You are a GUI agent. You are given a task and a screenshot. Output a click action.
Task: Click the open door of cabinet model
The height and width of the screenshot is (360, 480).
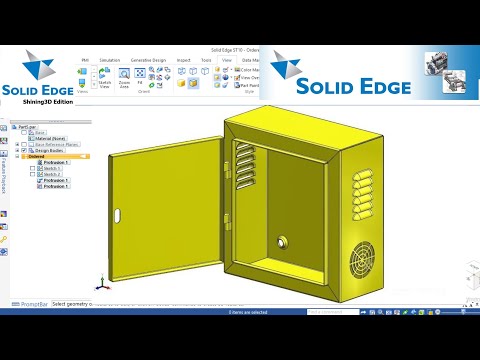[x=166, y=208]
